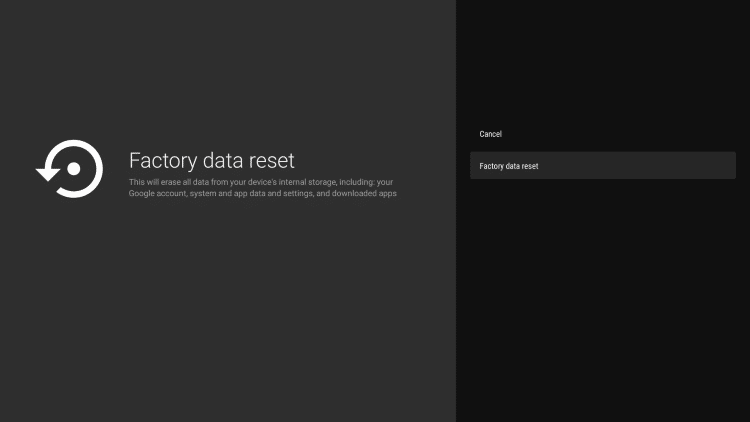Viewport: 750px width, 422px height.
Task: Click the erase warning description text
Action: tap(262, 187)
